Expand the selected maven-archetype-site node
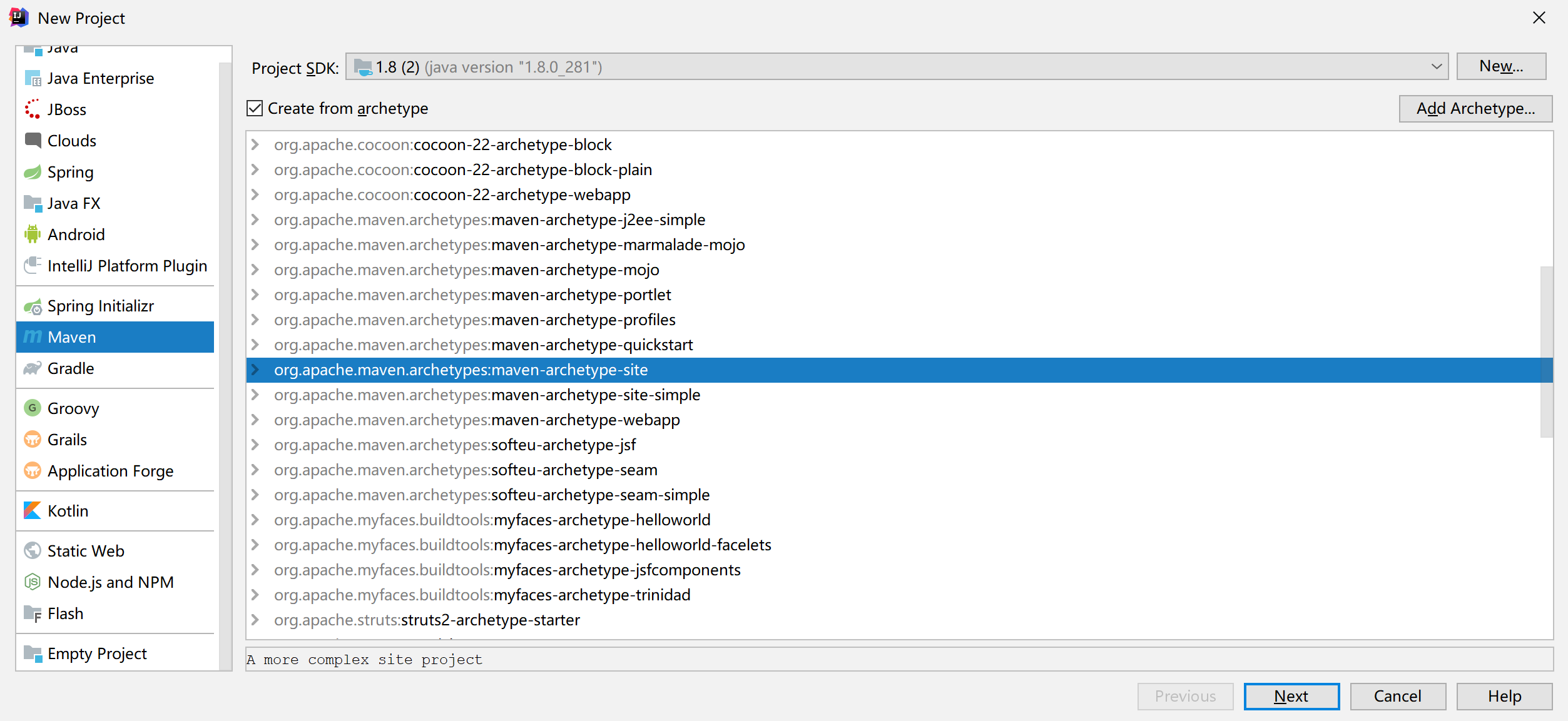 tap(255, 370)
